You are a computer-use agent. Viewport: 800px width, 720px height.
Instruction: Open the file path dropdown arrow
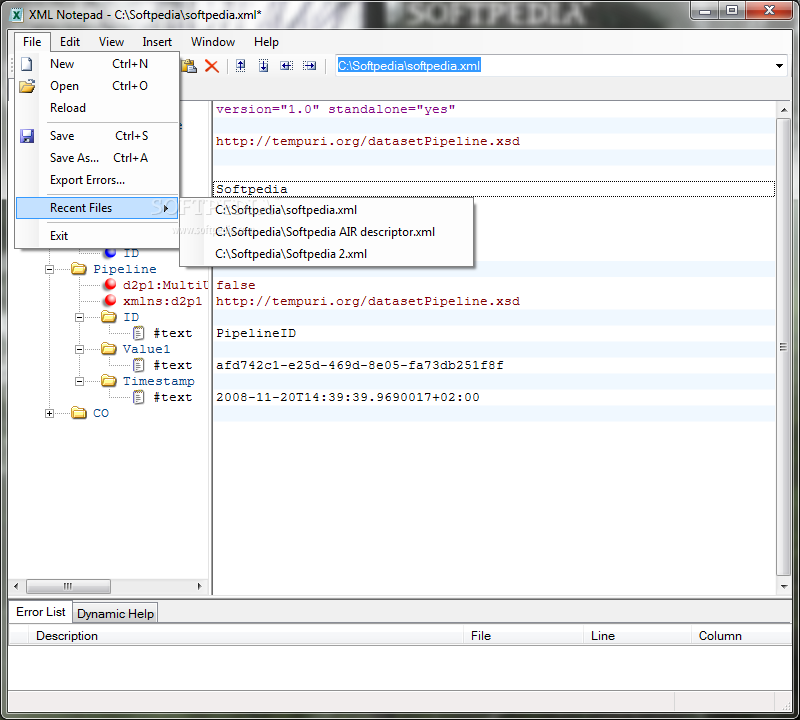[x=779, y=66]
